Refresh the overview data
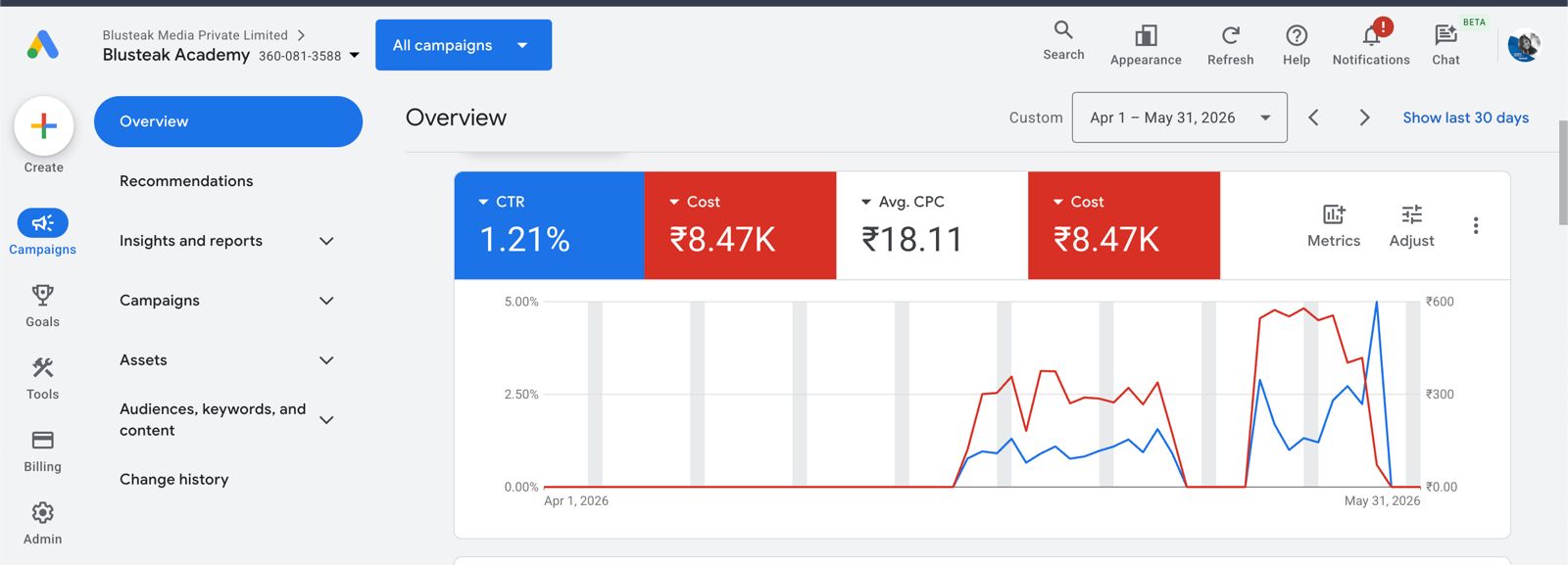This screenshot has height=565, width=1568. pos(1230,46)
